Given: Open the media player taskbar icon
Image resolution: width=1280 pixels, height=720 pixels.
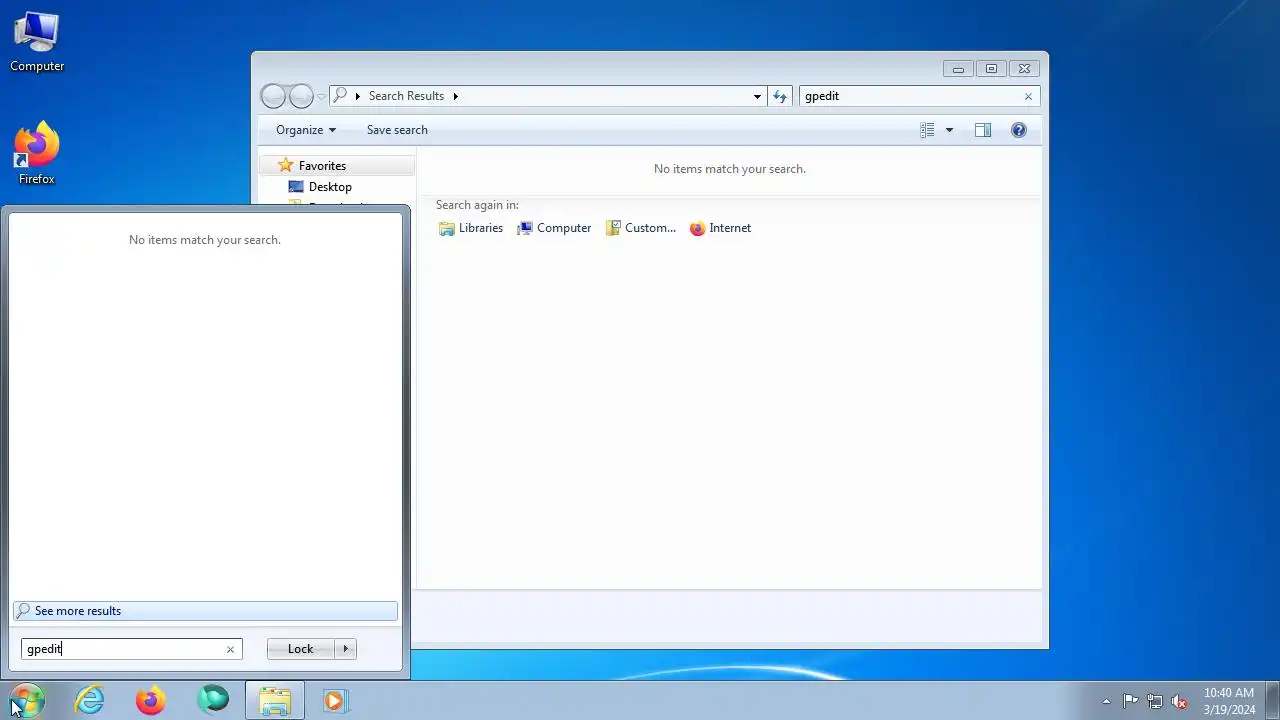Looking at the screenshot, I should (x=335, y=700).
